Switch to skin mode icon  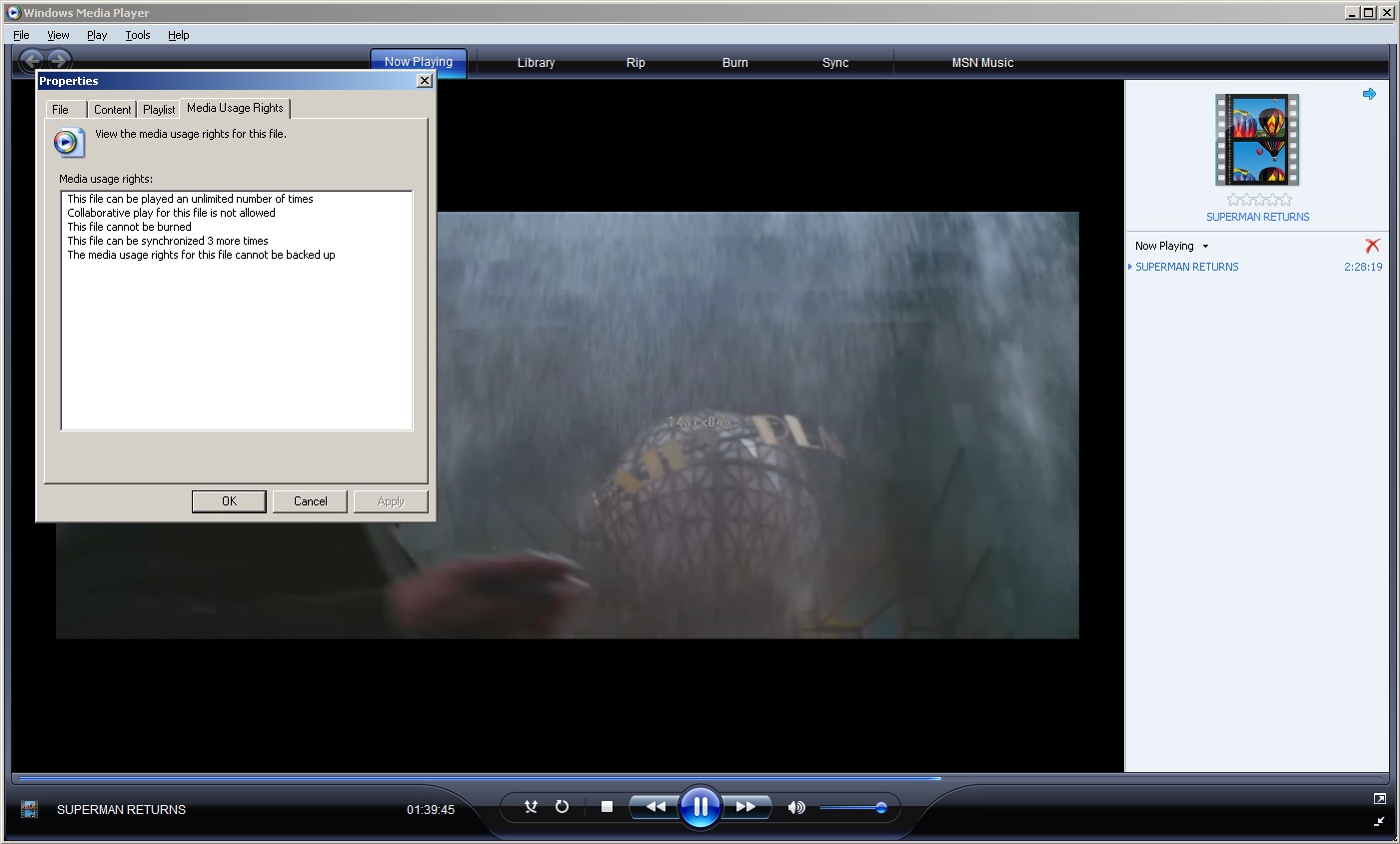(x=1379, y=821)
